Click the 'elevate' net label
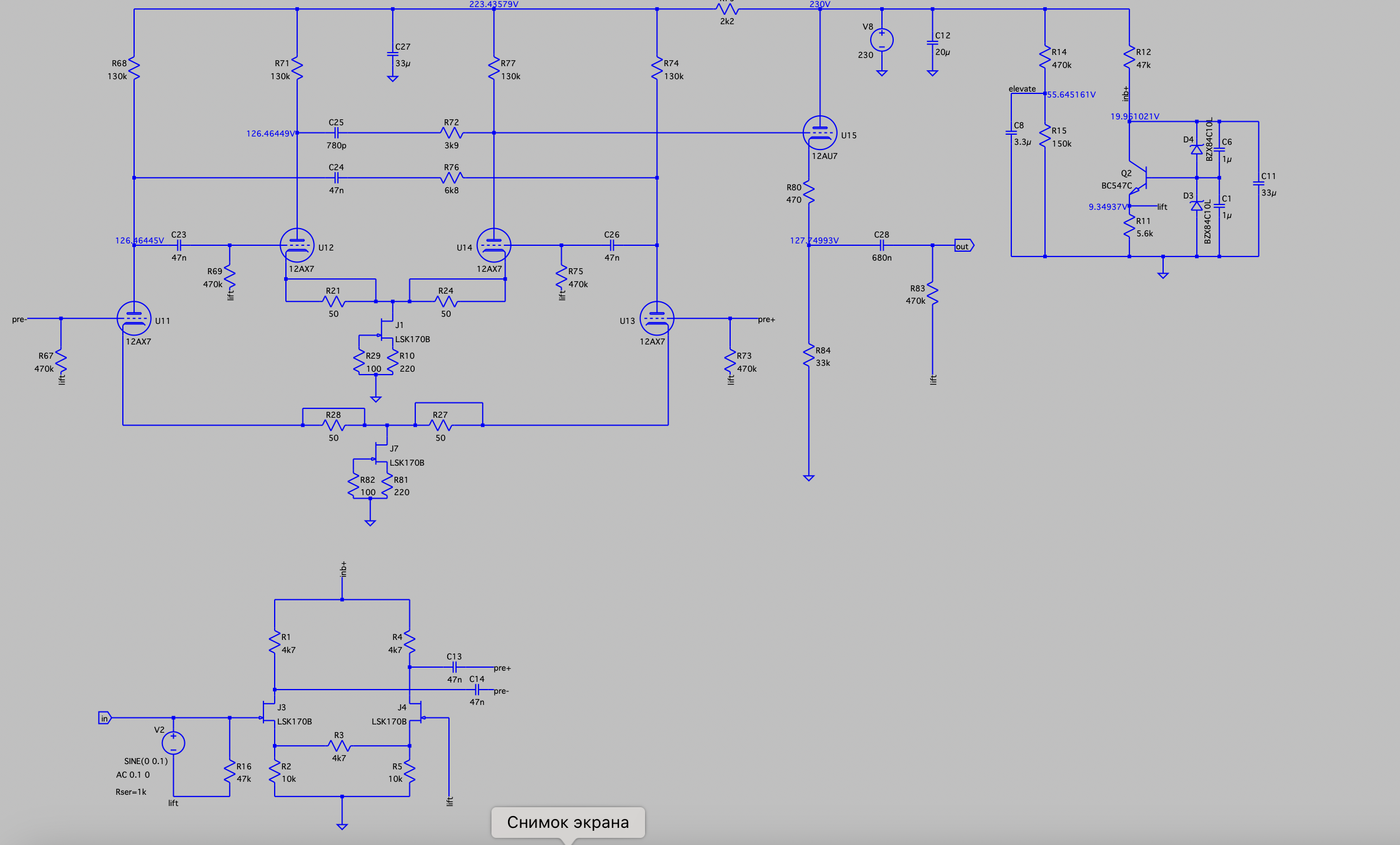The height and width of the screenshot is (845, 1400). 1022,89
